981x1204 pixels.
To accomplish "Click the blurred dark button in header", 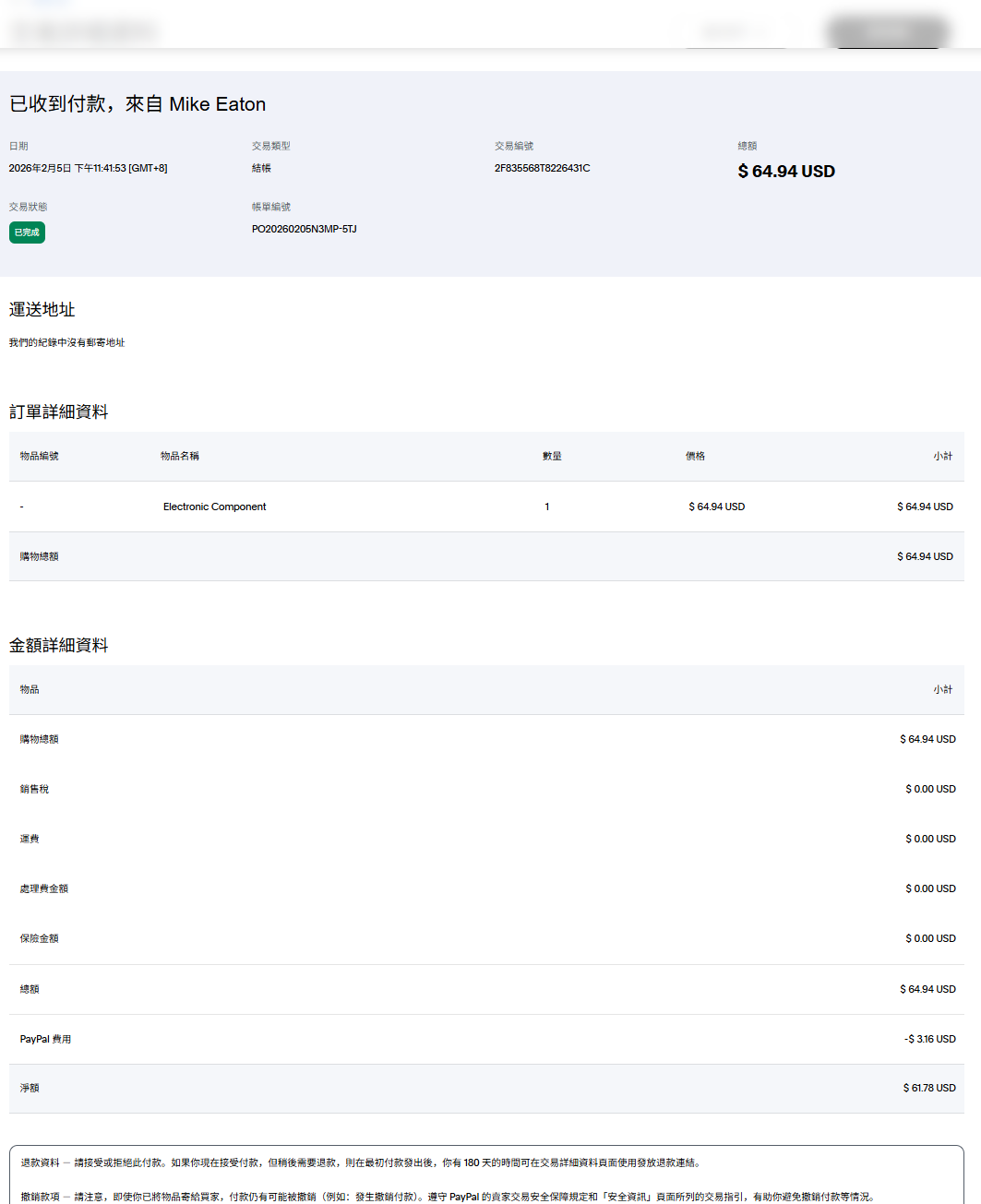I will [887, 31].
